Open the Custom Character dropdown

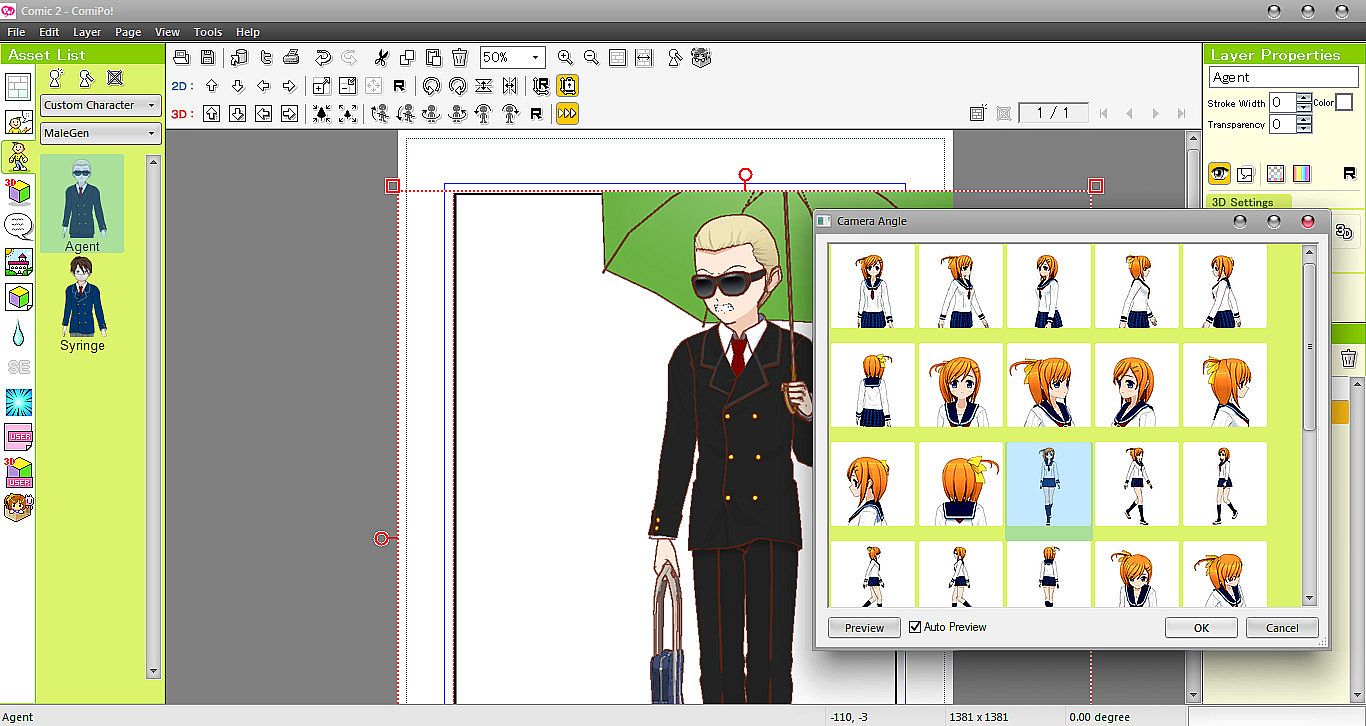[x=100, y=105]
